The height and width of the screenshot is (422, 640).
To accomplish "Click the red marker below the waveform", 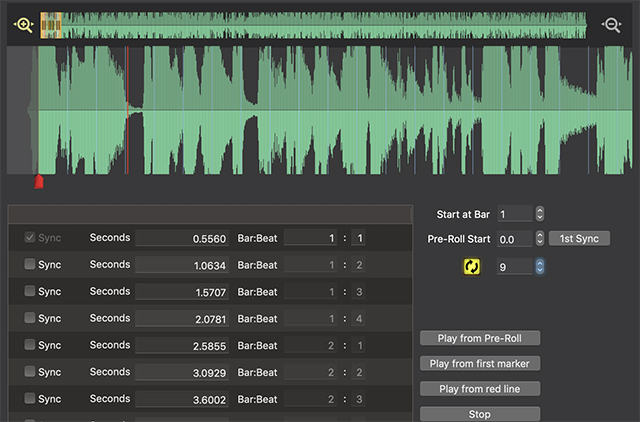I will [39, 181].
